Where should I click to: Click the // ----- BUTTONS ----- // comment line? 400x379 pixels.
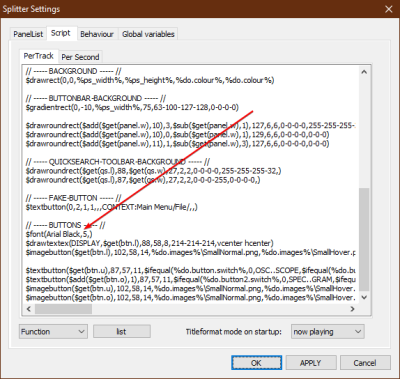point(65,225)
